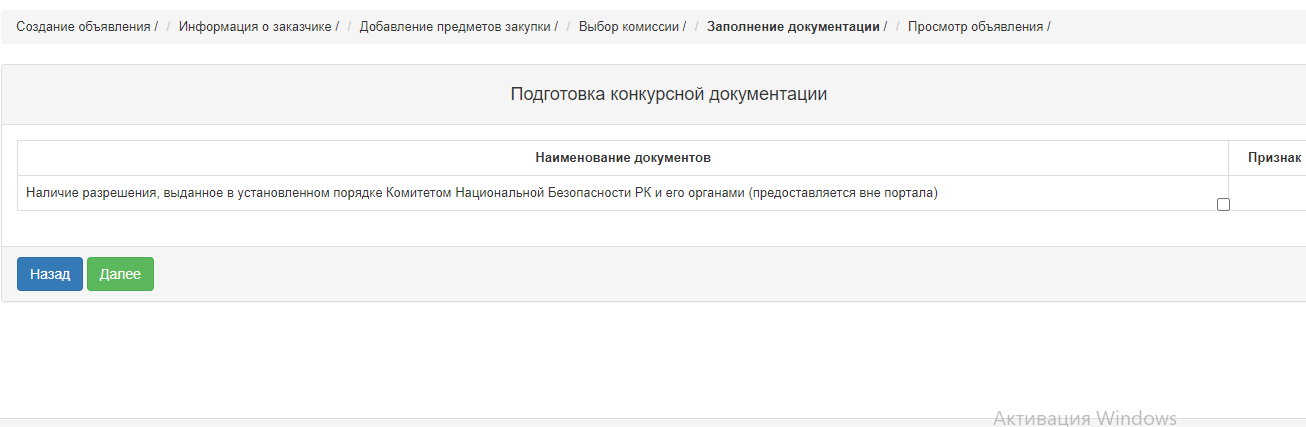Click the row text starting with Наличие разрешения
Screen dimensions: 1306x427
pyautogui.click(x=482, y=193)
